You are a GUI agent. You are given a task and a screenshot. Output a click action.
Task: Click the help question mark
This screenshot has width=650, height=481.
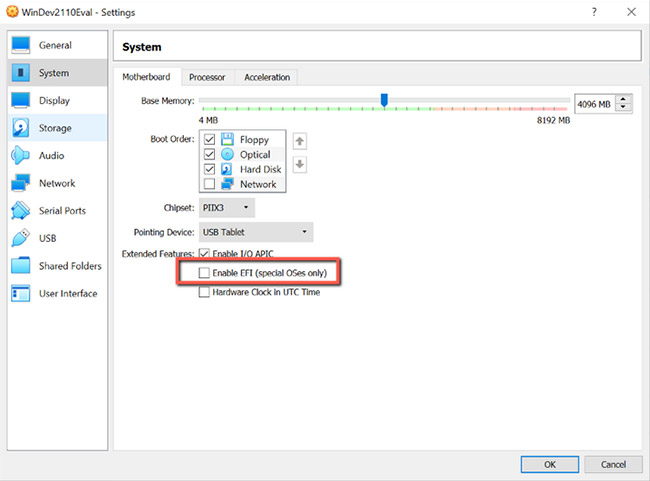(594, 12)
